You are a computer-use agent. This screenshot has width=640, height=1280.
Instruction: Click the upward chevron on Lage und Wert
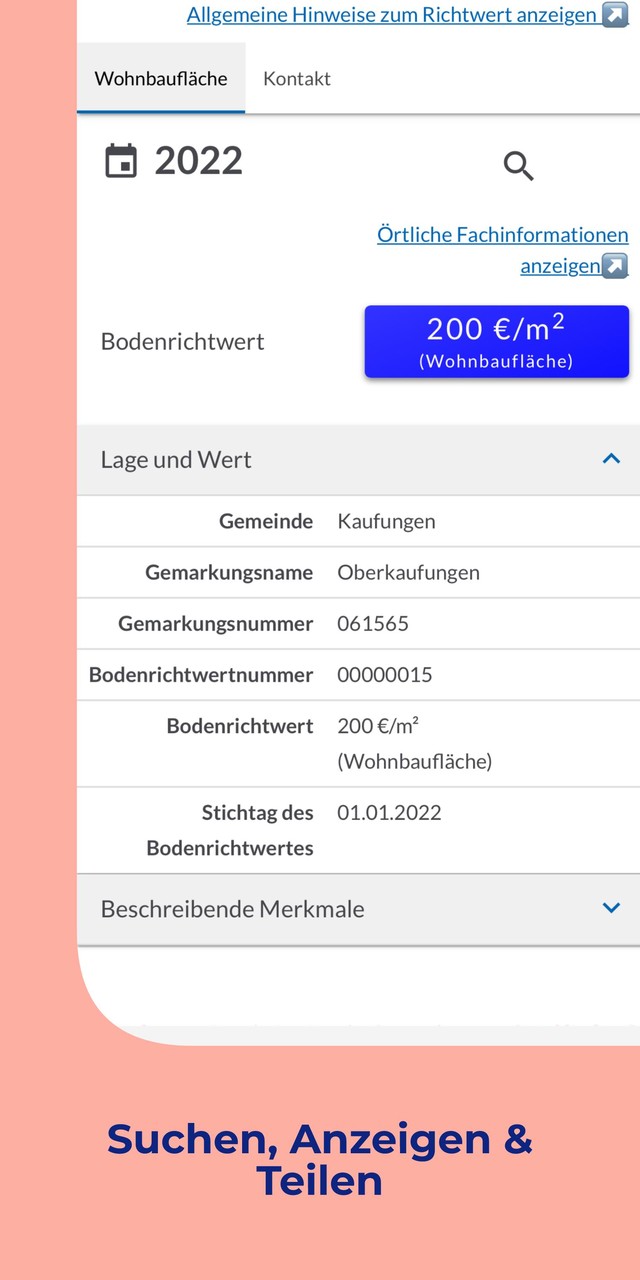(610, 458)
